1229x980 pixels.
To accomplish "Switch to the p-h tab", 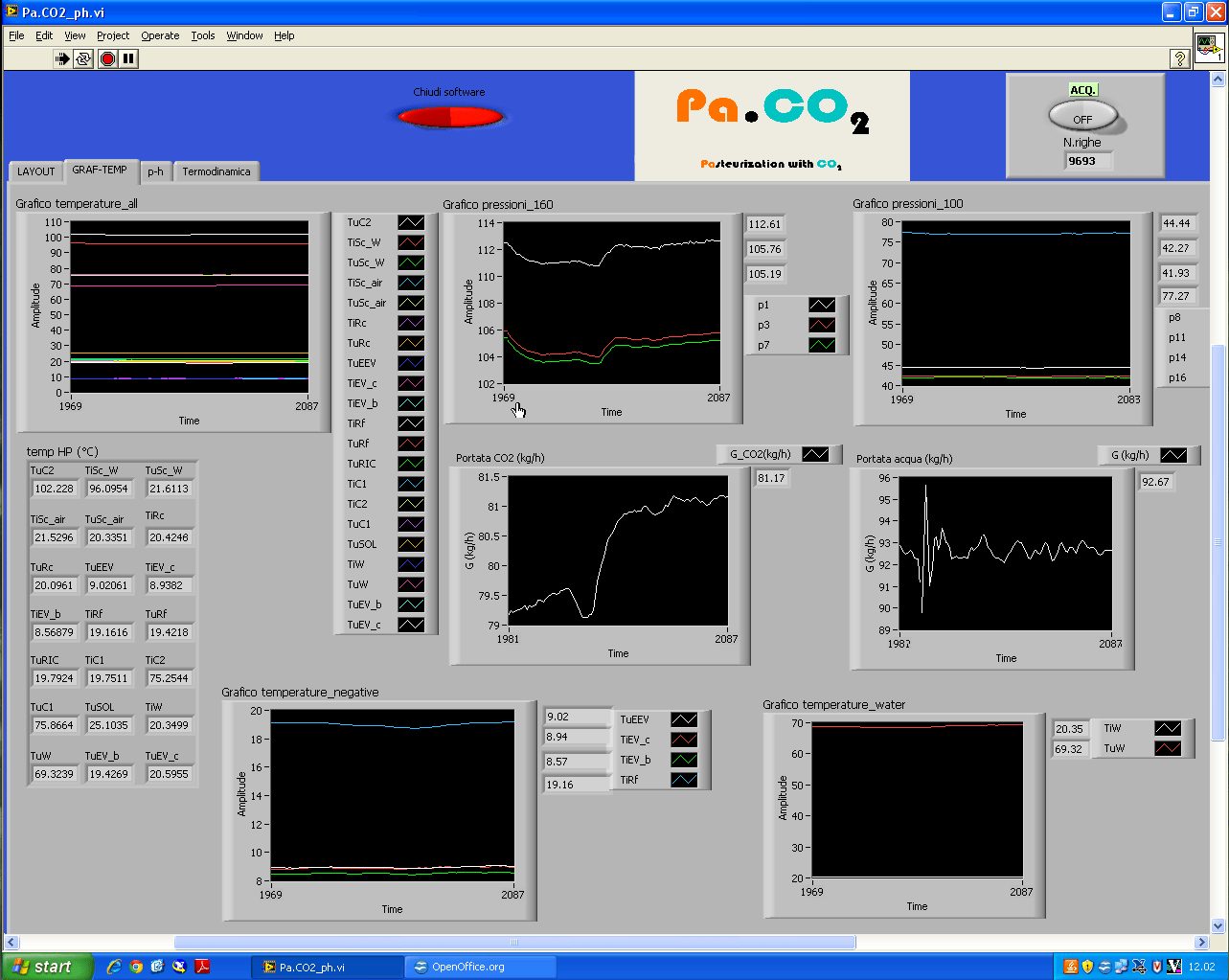I will coord(155,171).
